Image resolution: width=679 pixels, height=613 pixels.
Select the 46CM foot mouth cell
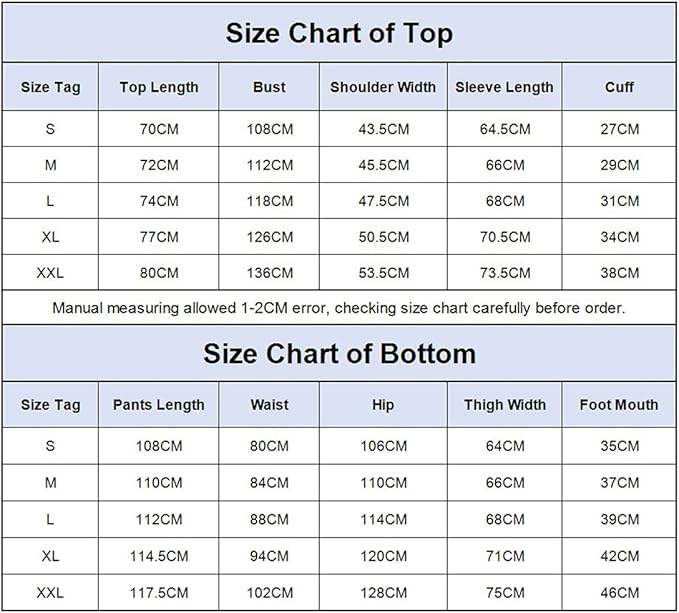pyautogui.click(x=619, y=592)
